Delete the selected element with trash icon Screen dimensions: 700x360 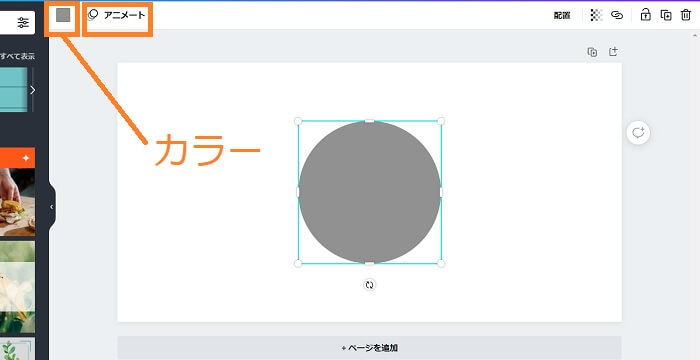(686, 15)
